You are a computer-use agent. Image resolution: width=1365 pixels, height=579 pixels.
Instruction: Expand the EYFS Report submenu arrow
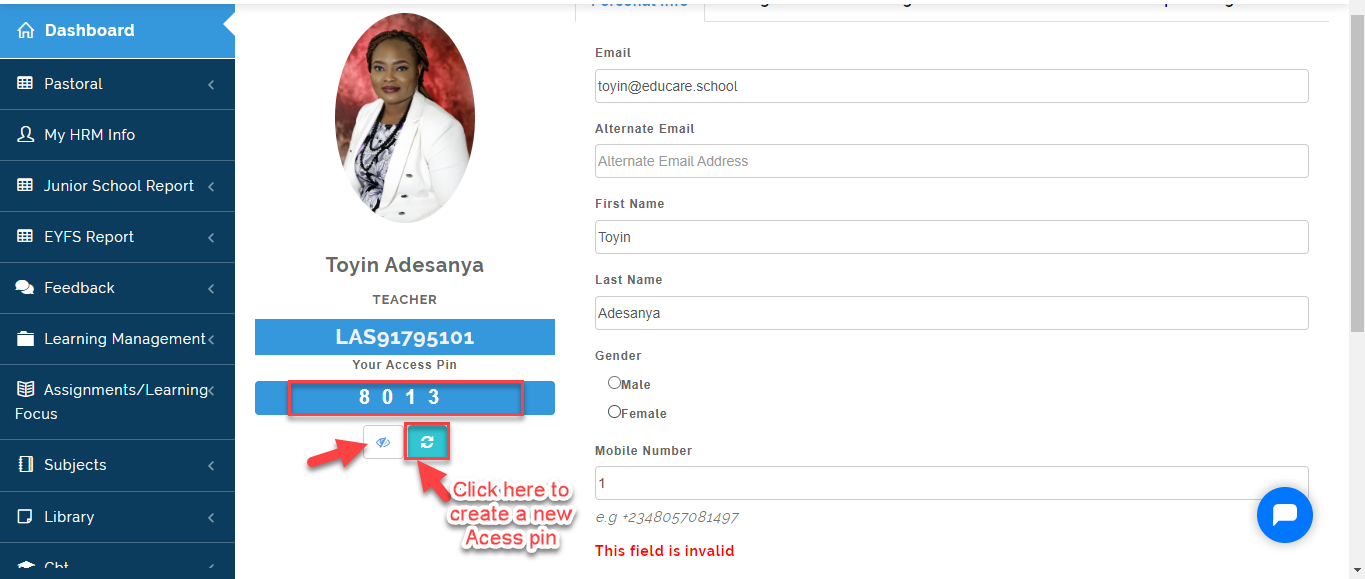211,238
